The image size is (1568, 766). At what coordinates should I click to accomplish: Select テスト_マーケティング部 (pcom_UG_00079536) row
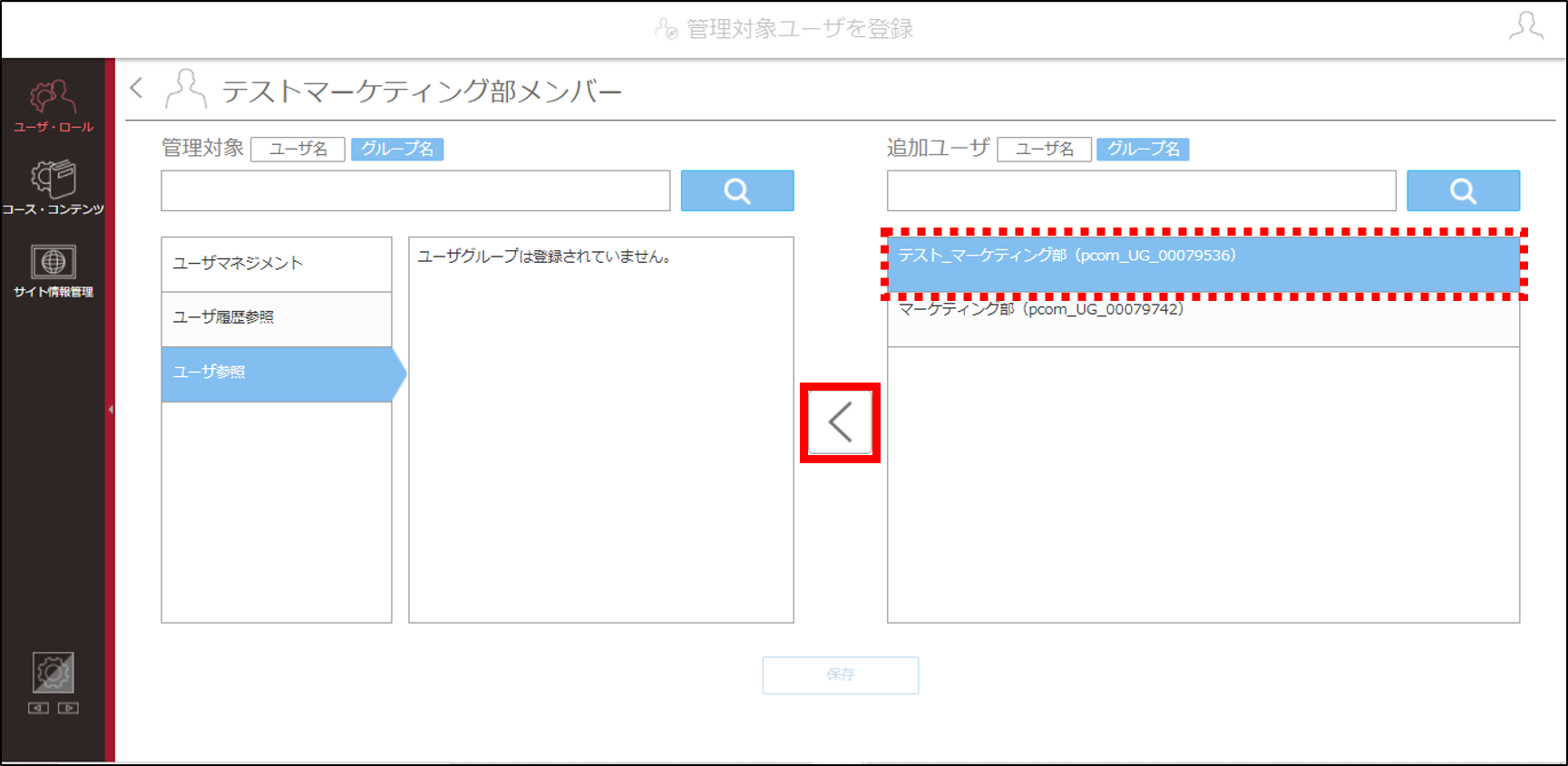pos(1203,264)
